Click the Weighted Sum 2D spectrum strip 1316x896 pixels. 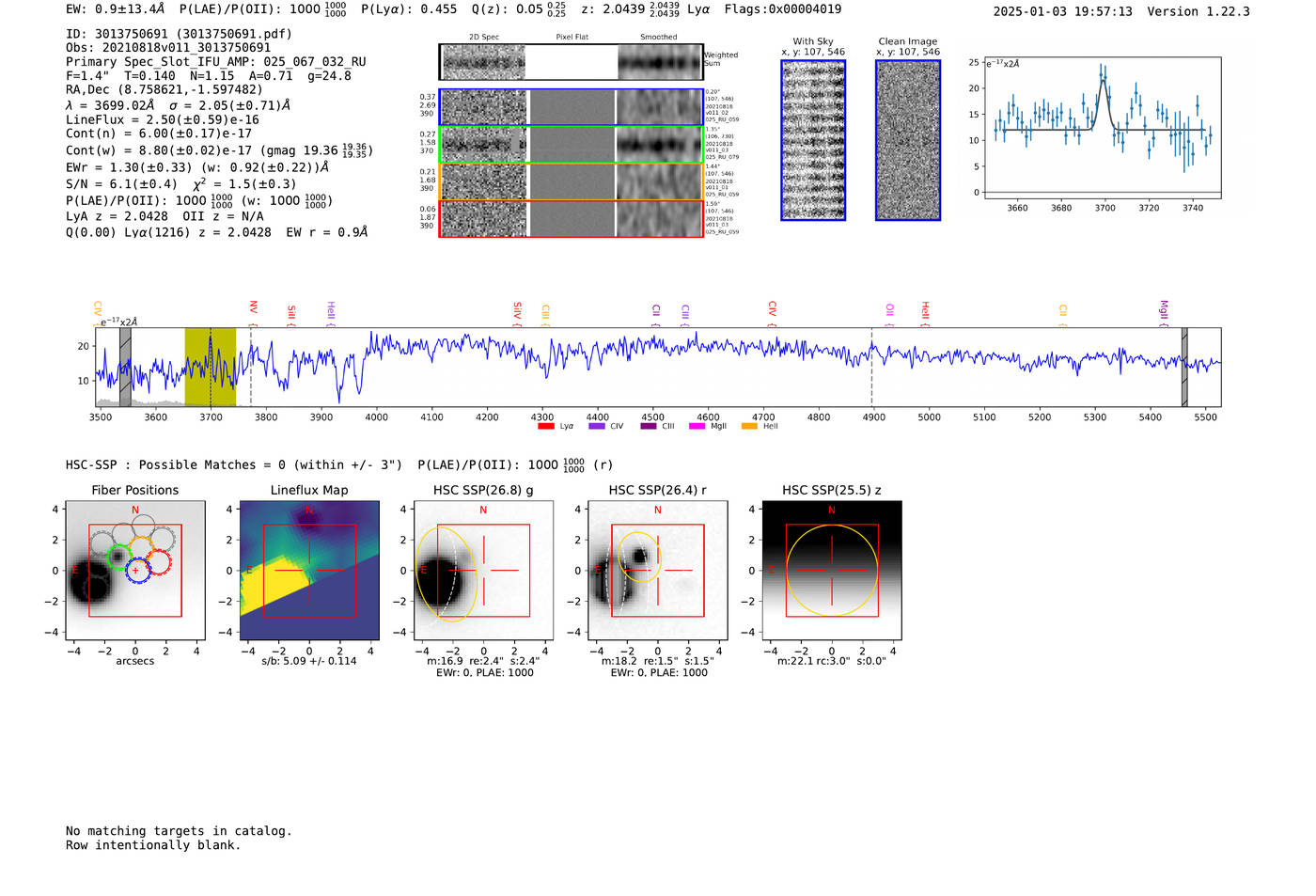pos(572,62)
